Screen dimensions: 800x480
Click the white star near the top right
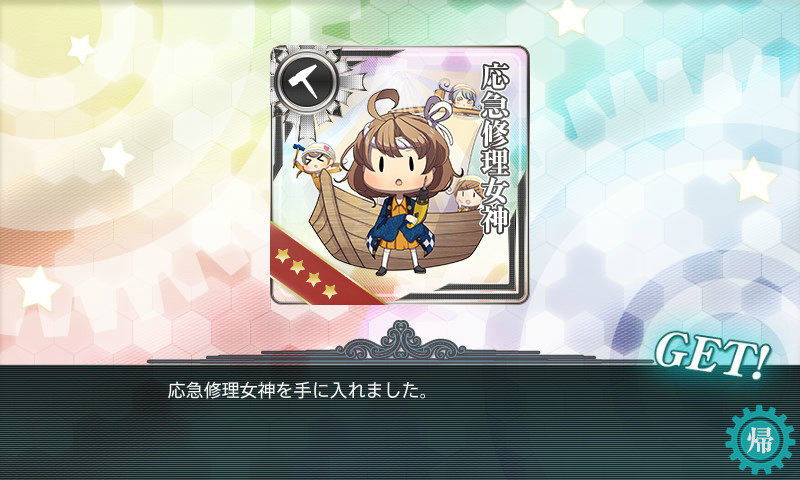[x=569, y=17]
